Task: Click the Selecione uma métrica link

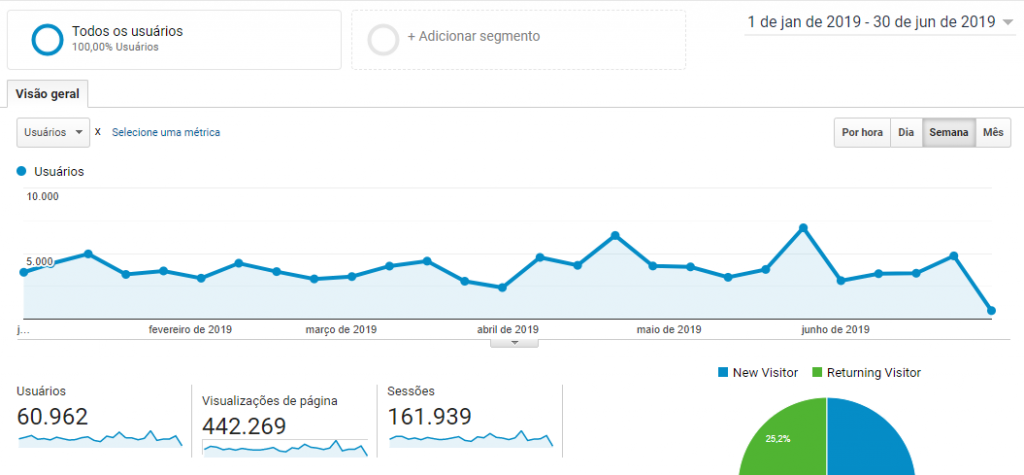Action: (x=166, y=132)
